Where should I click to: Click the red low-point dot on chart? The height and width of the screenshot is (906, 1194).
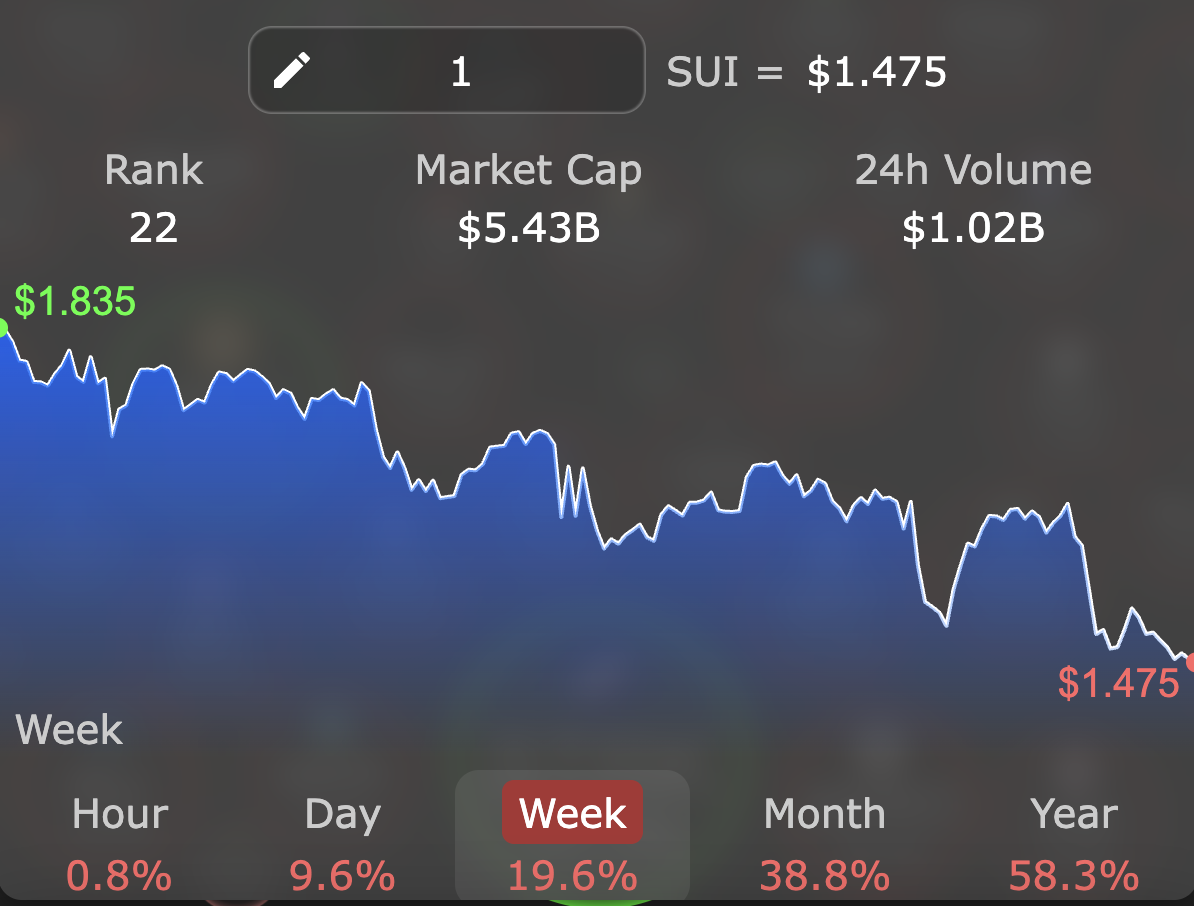(x=1190, y=661)
